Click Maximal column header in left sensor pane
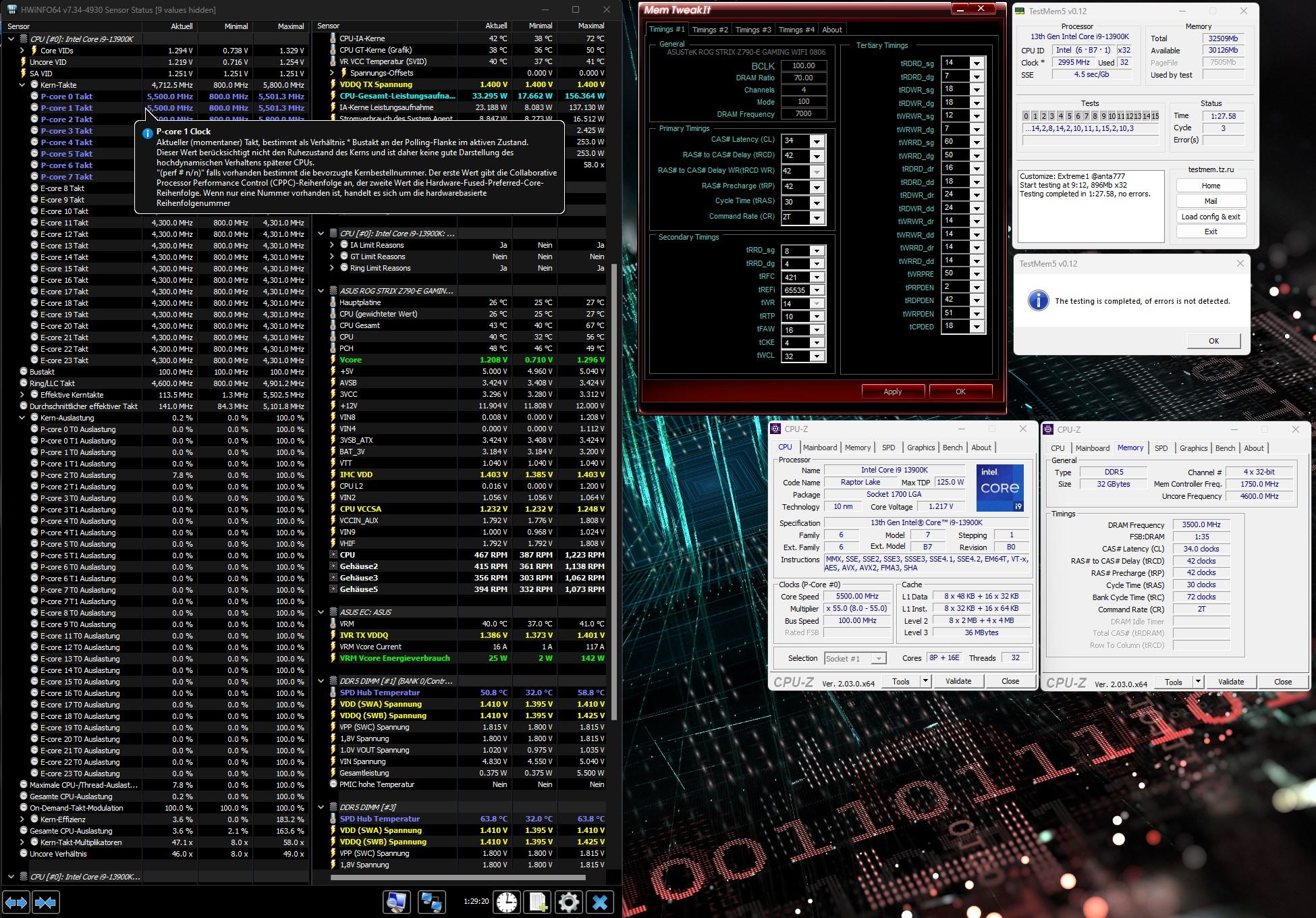Viewport: 1316px width, 918px height. point(290,26)
